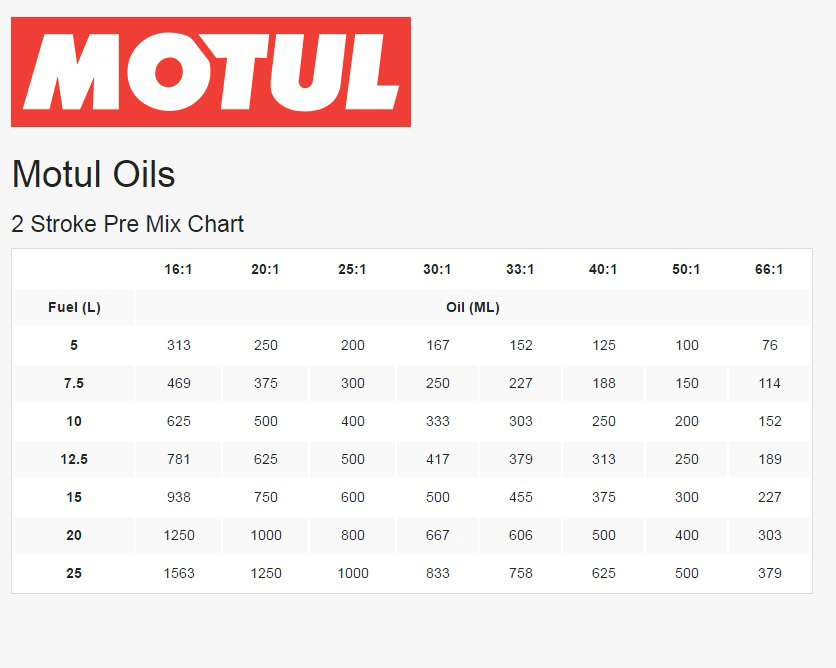Select the 758 cell in the 25 L row
Image resolution: width=836 pixels, height=668 pixels.
point(520,573)
